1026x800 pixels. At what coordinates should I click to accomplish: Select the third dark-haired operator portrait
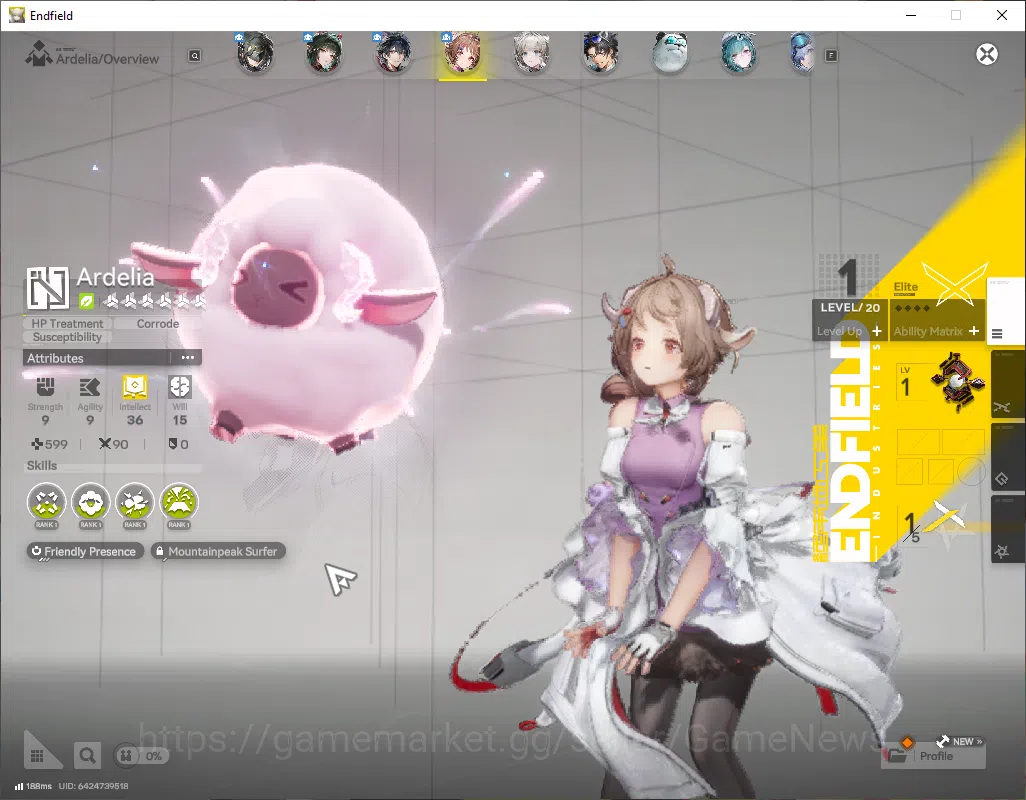(x=394, y=53)
